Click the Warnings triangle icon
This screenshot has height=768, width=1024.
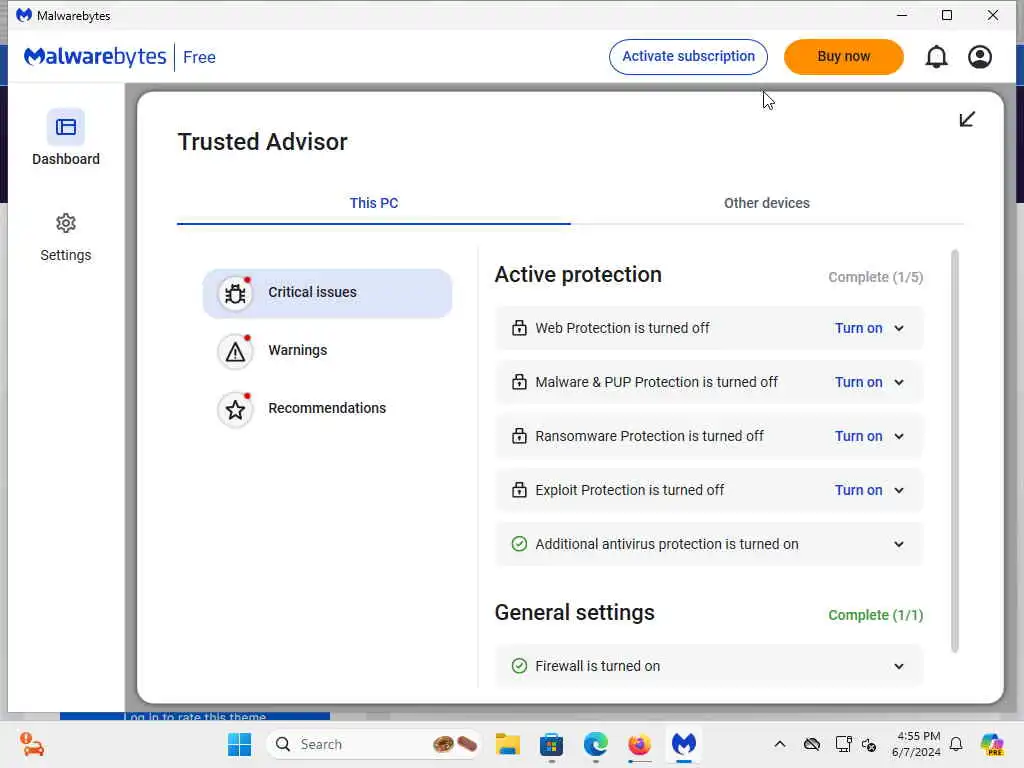(235, 351)
